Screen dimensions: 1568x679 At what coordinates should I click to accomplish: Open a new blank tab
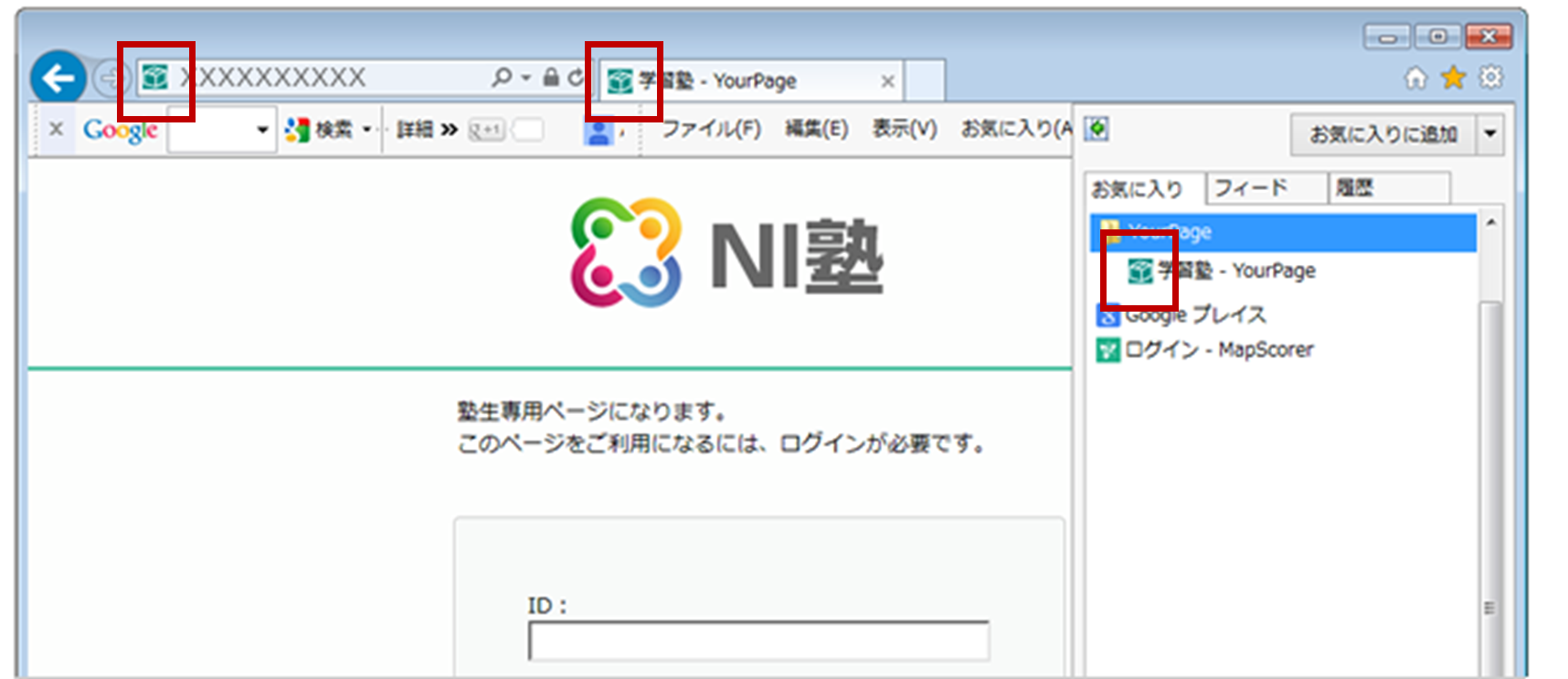pyautogui.click(x=925, y=80)
